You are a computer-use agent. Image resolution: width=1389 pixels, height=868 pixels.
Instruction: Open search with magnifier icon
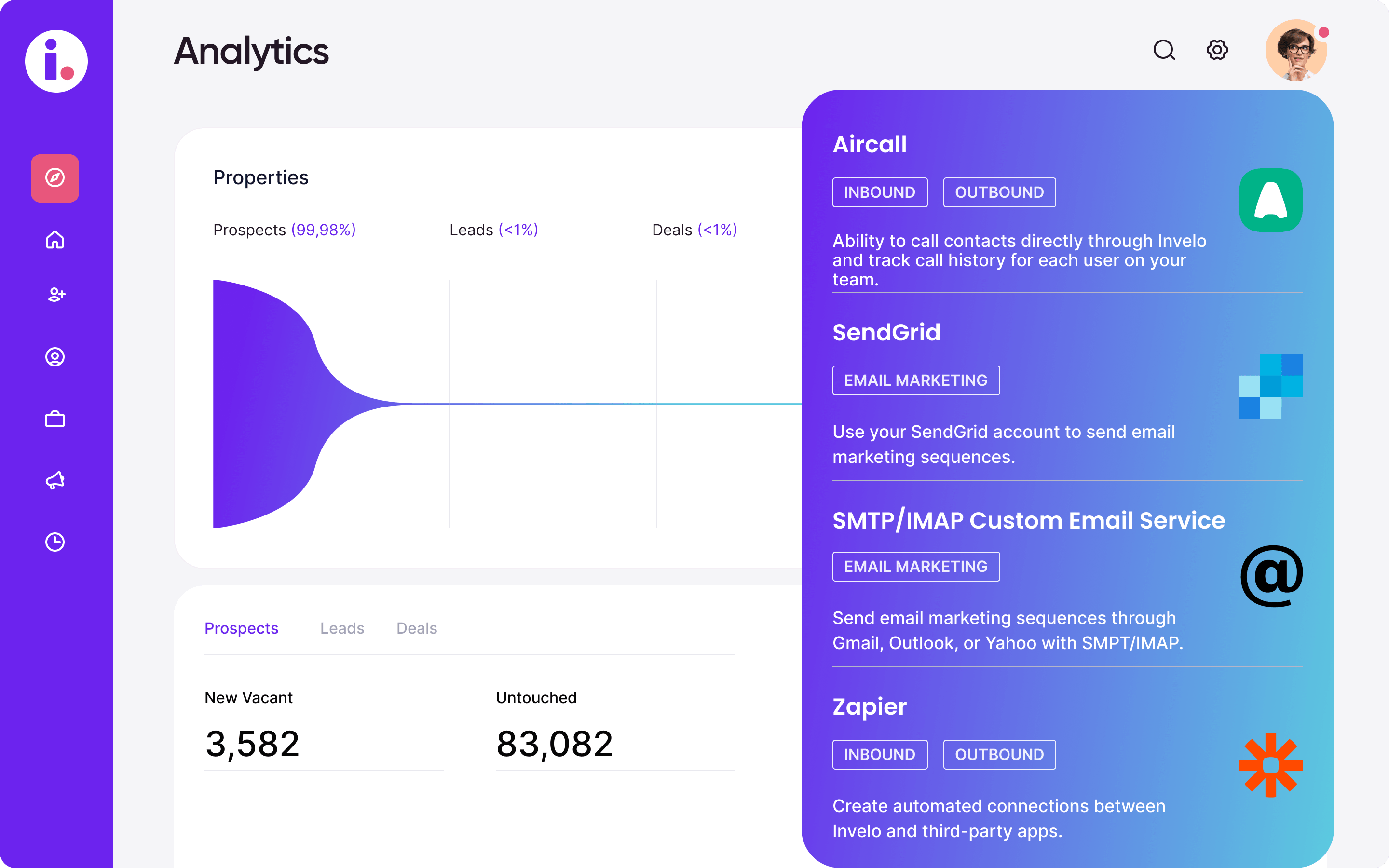1164,50
